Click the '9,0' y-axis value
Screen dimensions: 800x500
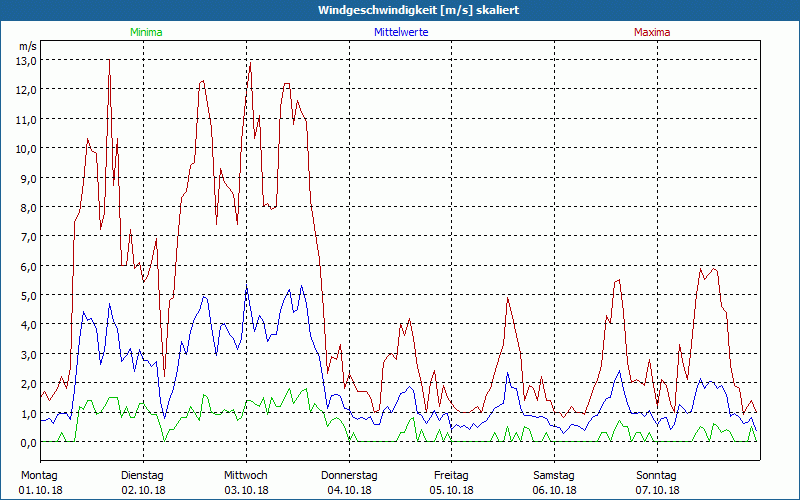[x=29, y=178]
